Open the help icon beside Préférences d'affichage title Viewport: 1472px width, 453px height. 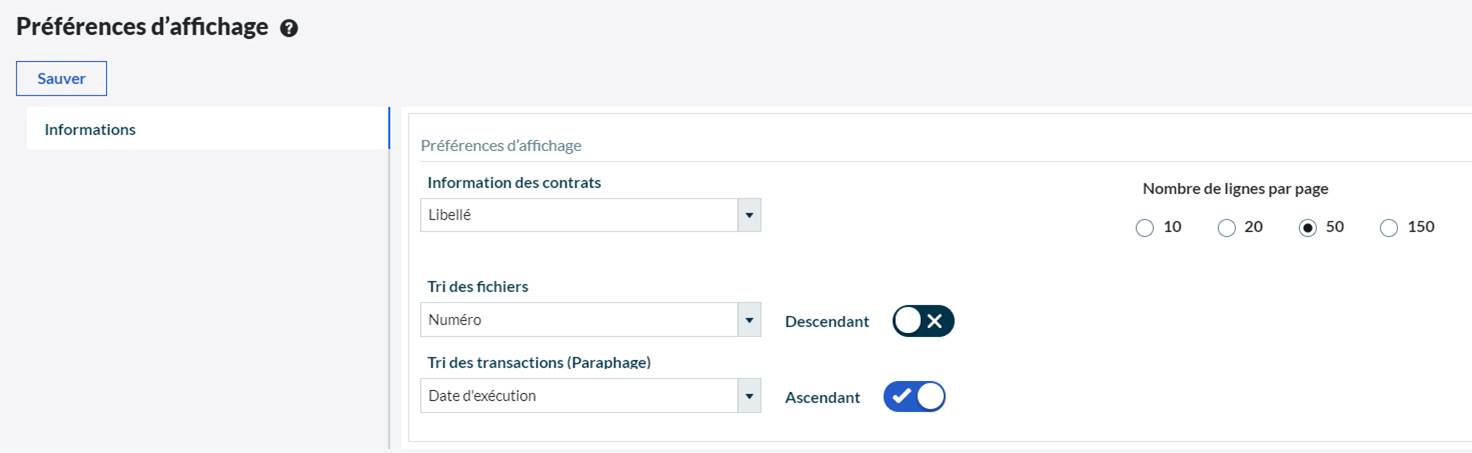[289, 29]
